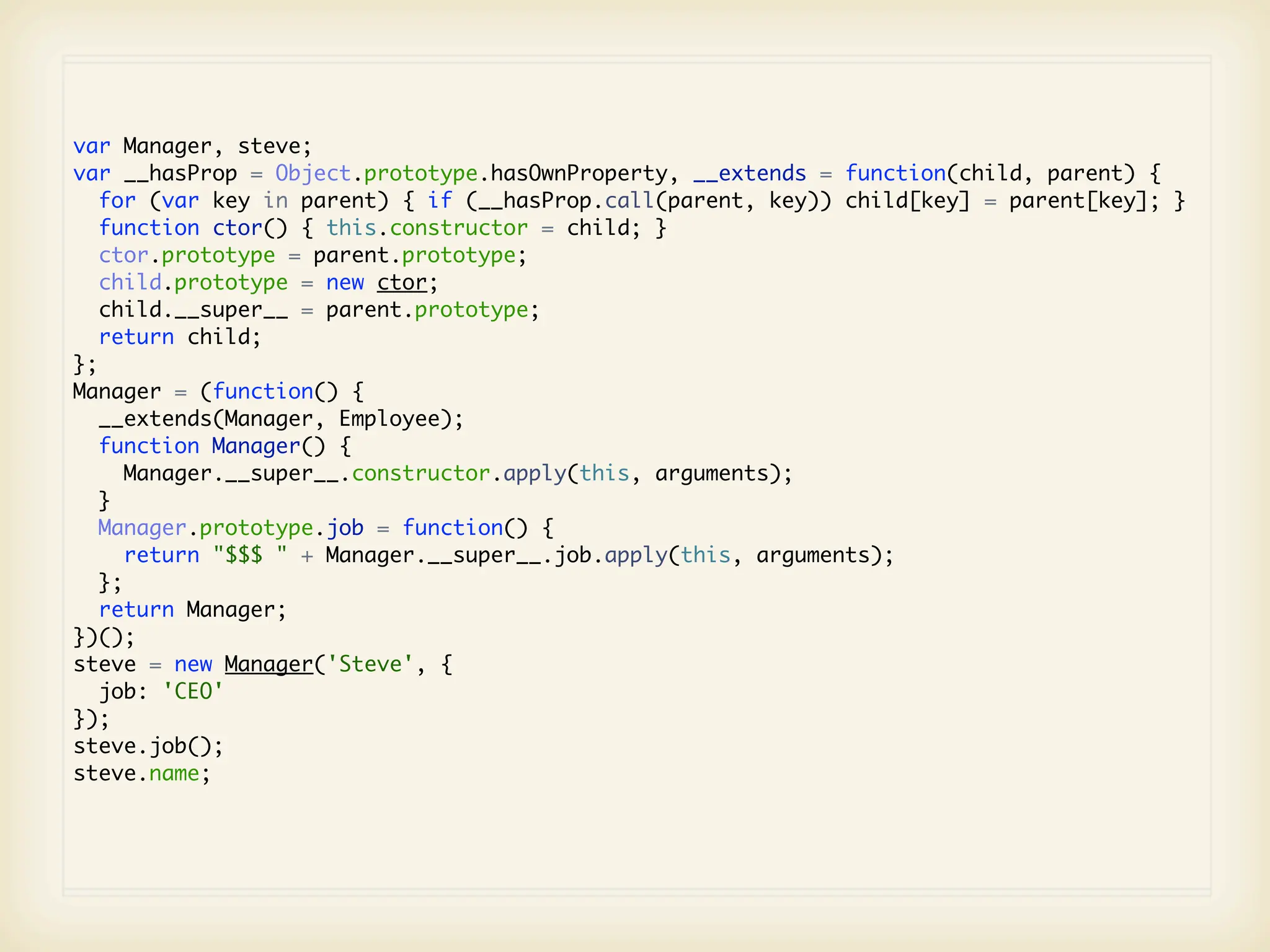Viewport: 1270px width, 952px height.
Task: Click the 'function ctor()' text
Action: pos(193,228)
